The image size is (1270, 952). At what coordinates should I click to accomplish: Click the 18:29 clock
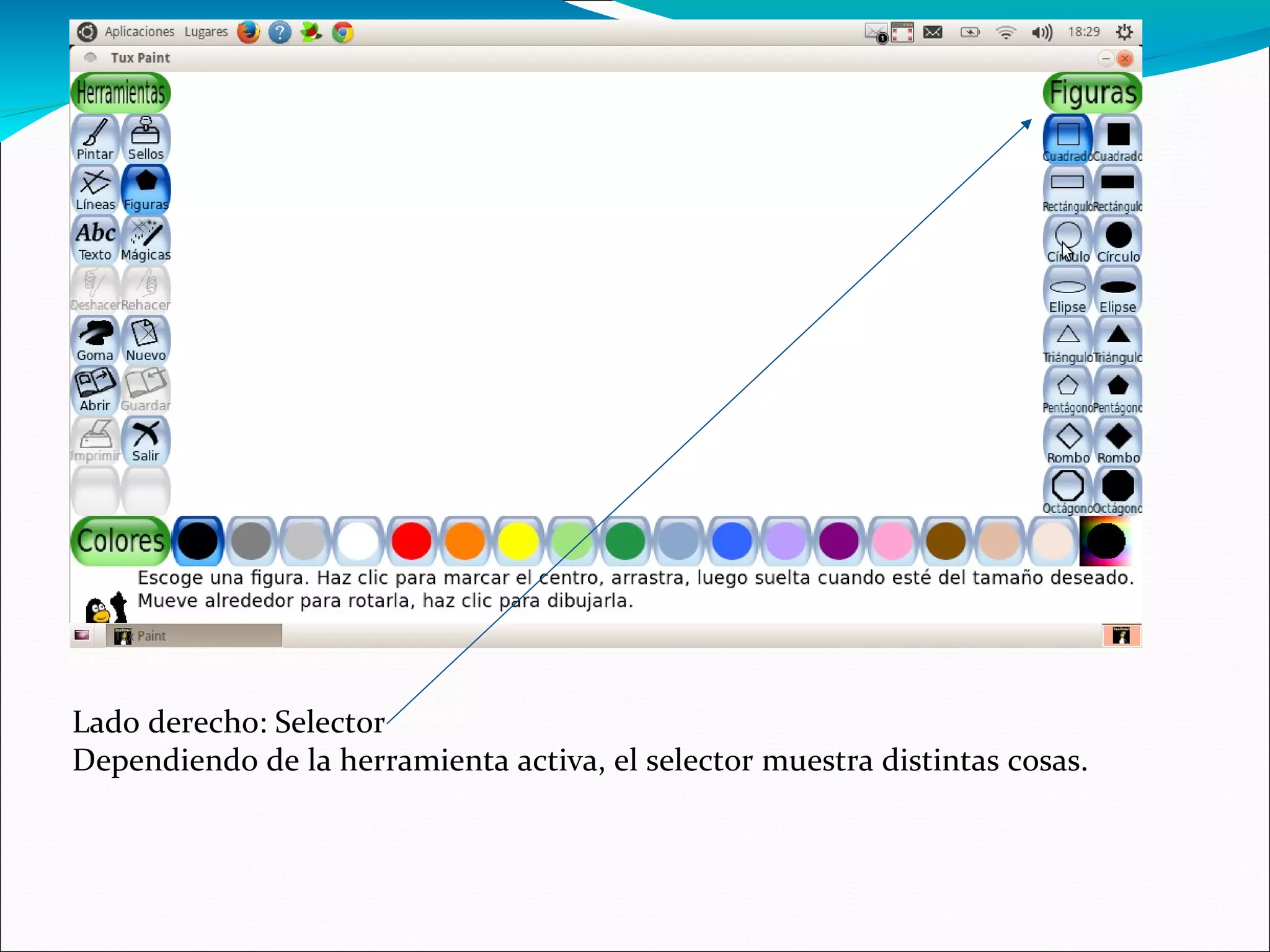point(1083,32)
